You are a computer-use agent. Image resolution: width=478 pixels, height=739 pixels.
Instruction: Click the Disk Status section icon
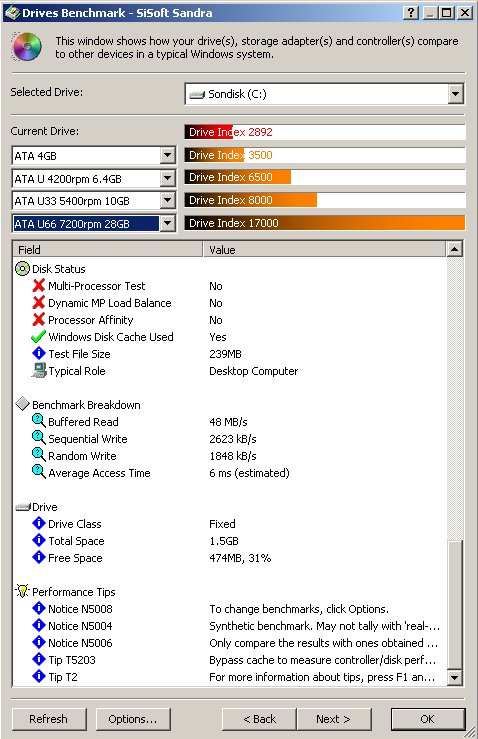click(22, 269)
